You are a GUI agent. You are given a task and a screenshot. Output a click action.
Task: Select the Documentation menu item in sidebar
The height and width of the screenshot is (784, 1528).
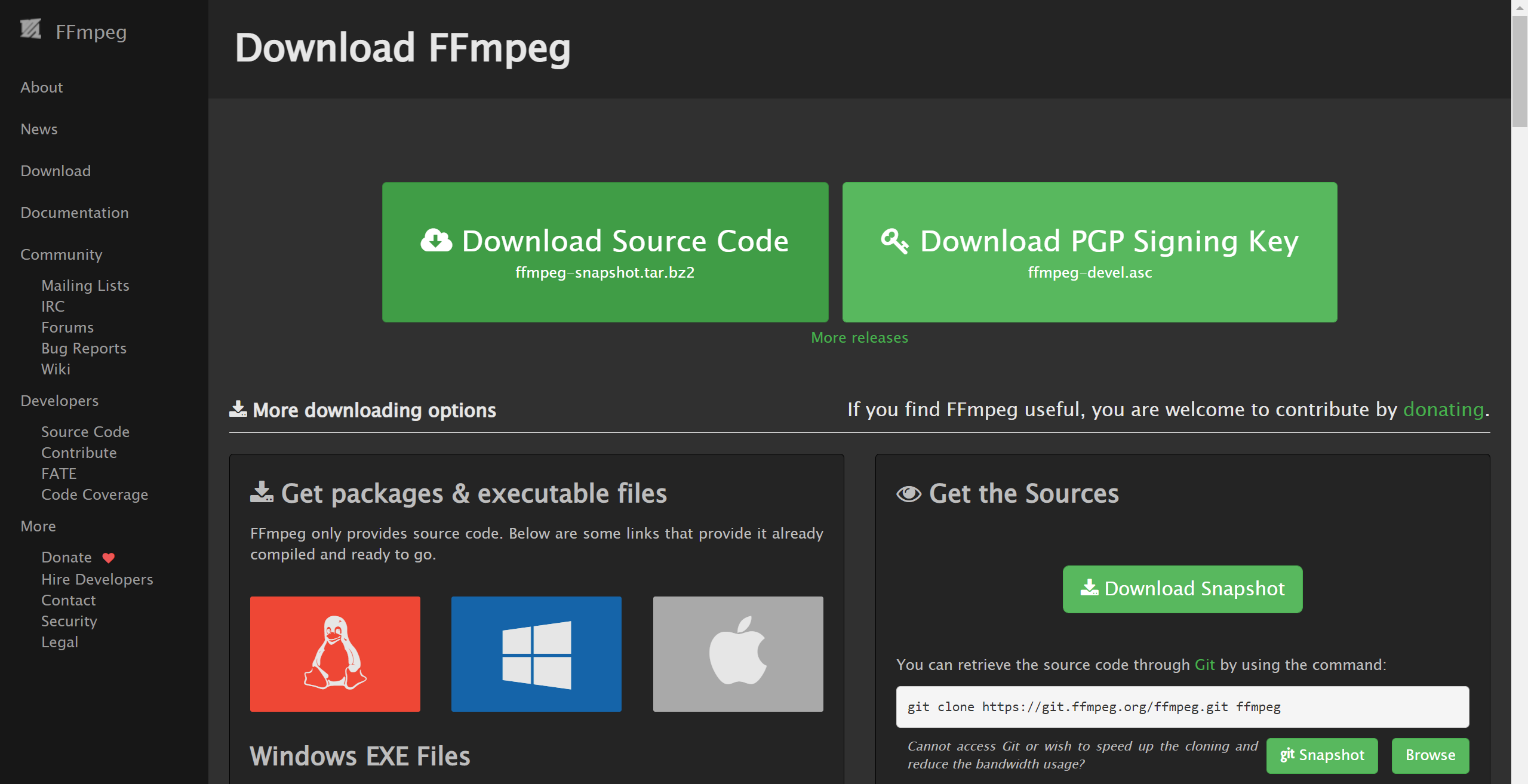[74, 212]
